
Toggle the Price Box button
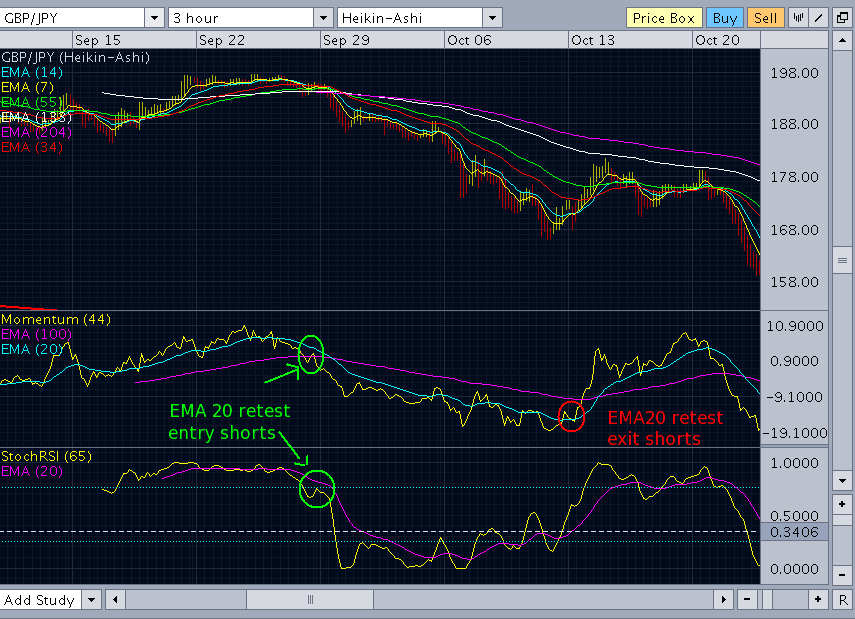coord(664,18)
